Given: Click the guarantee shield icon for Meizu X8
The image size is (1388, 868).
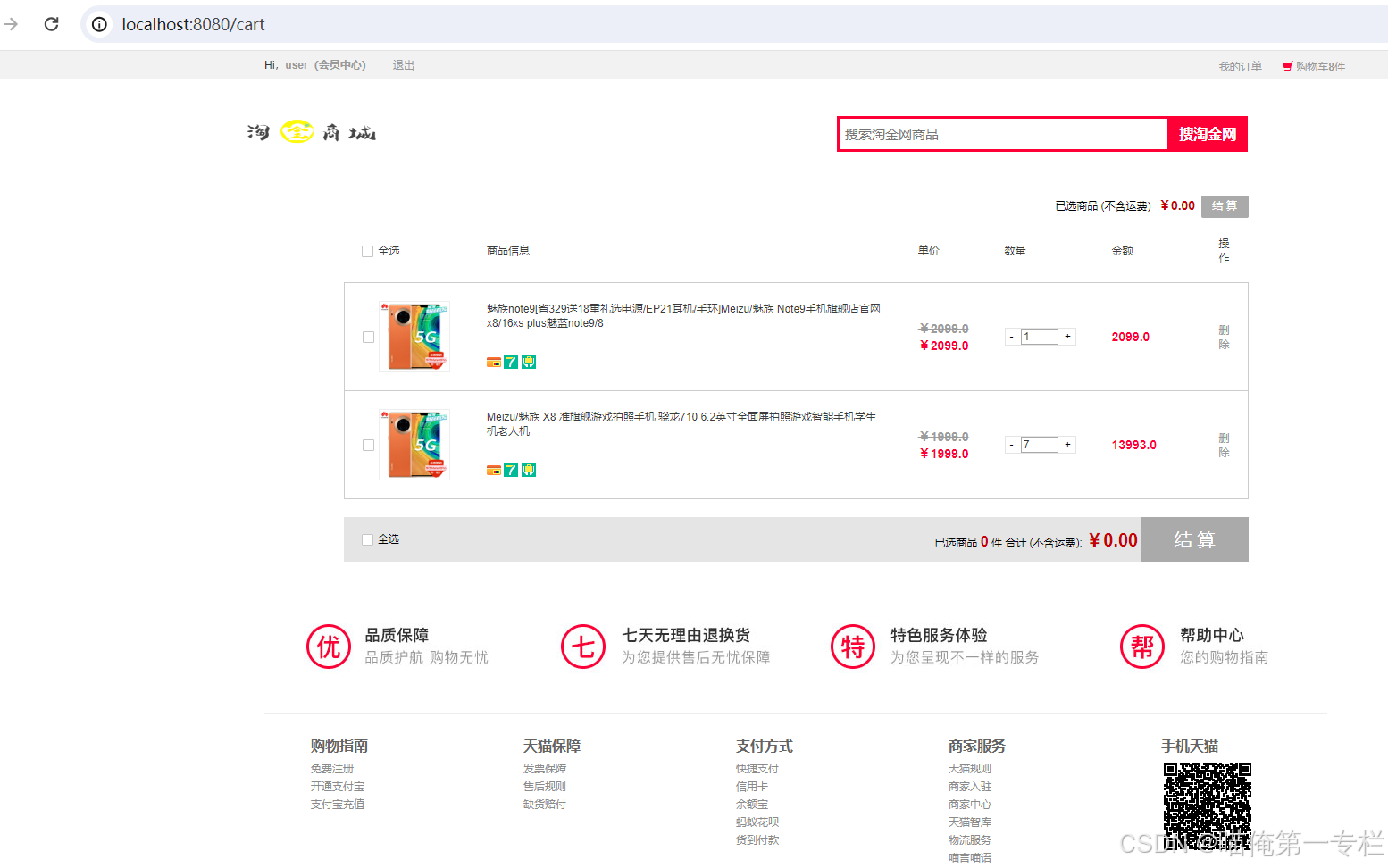Looking at the screenshot, I should click(x=529, y=470).
